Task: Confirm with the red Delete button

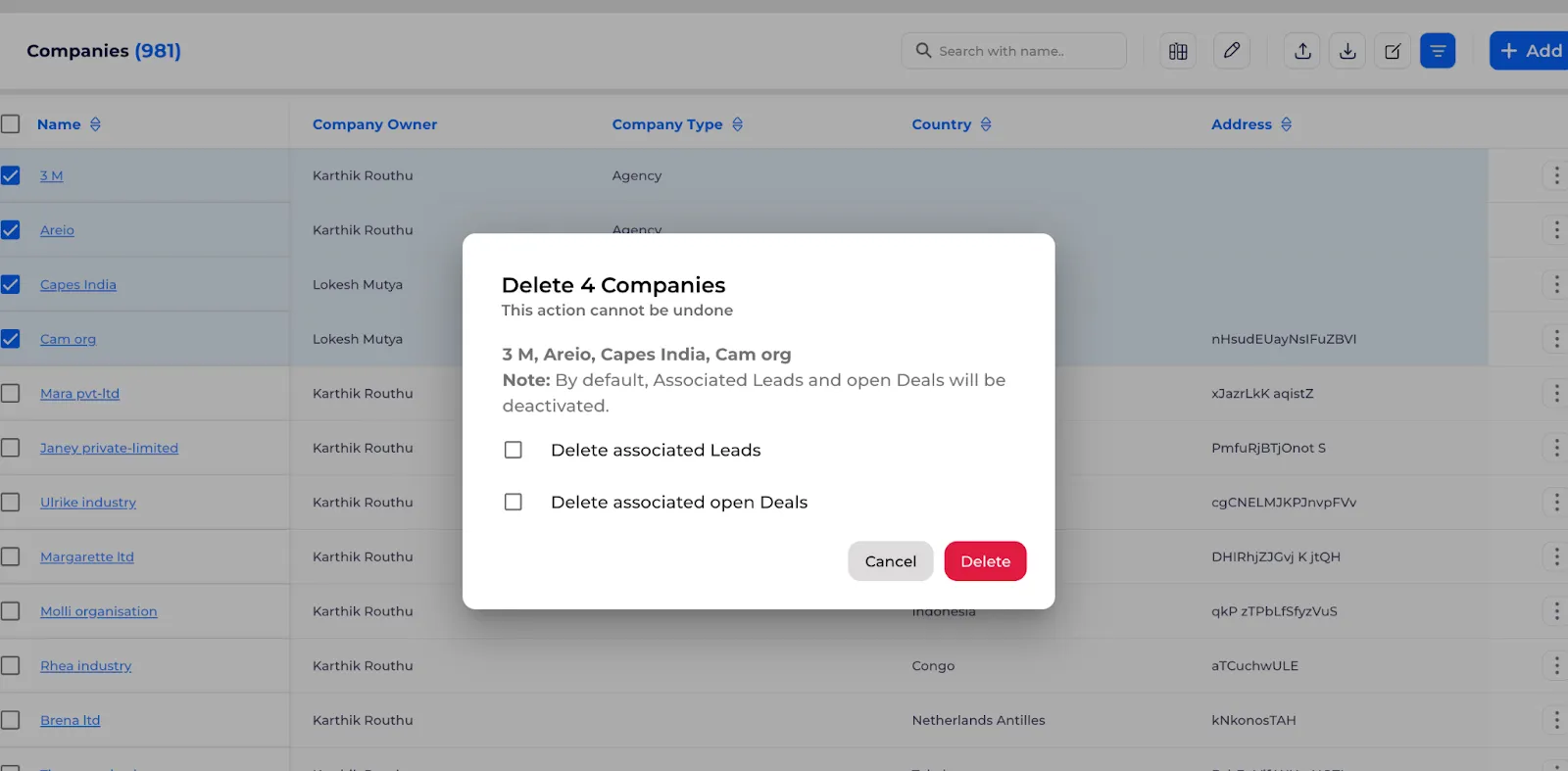Action: click(x=985, y=561)
